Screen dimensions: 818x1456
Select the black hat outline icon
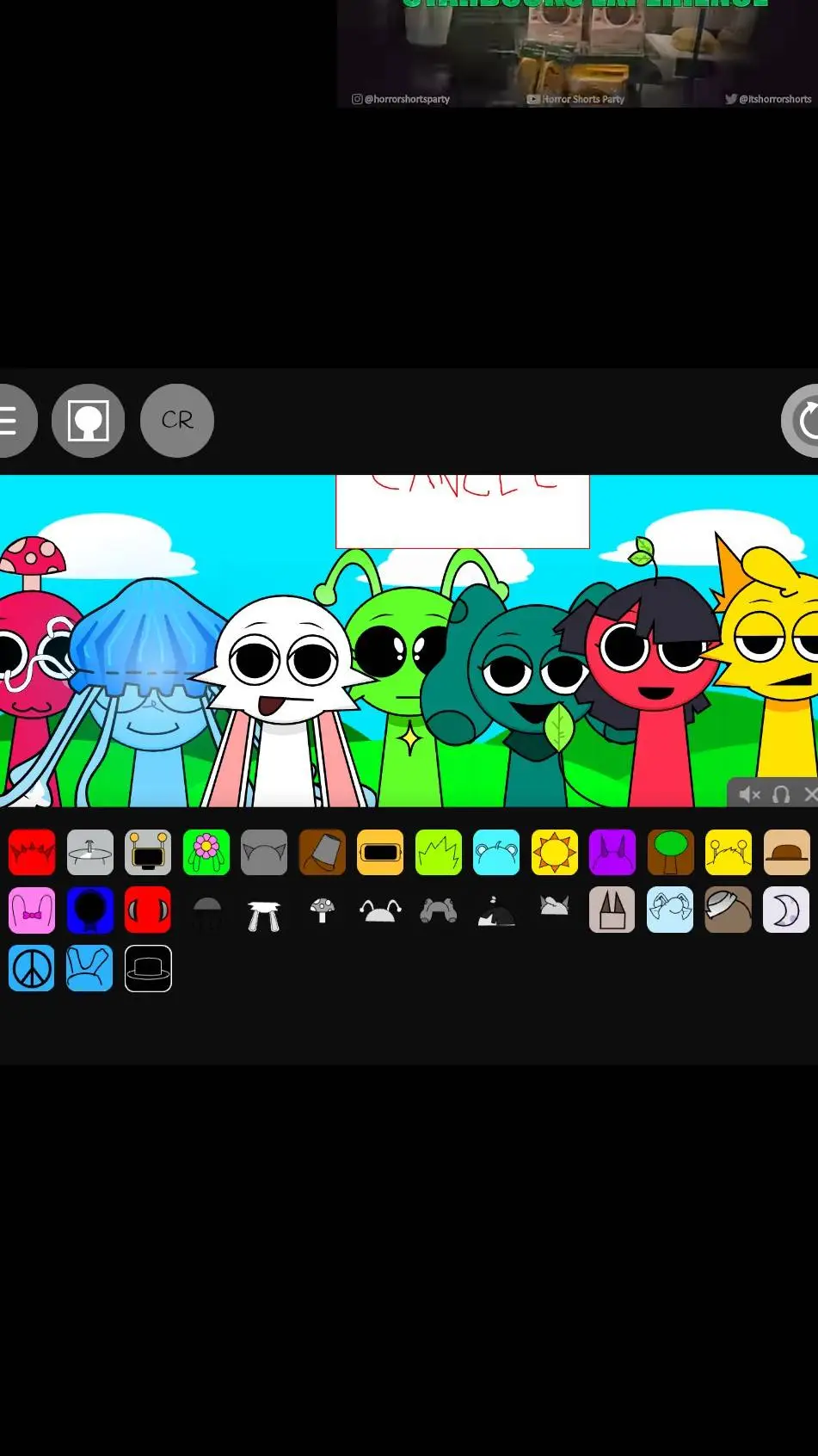pyautogui.click(x=148, y=969)
